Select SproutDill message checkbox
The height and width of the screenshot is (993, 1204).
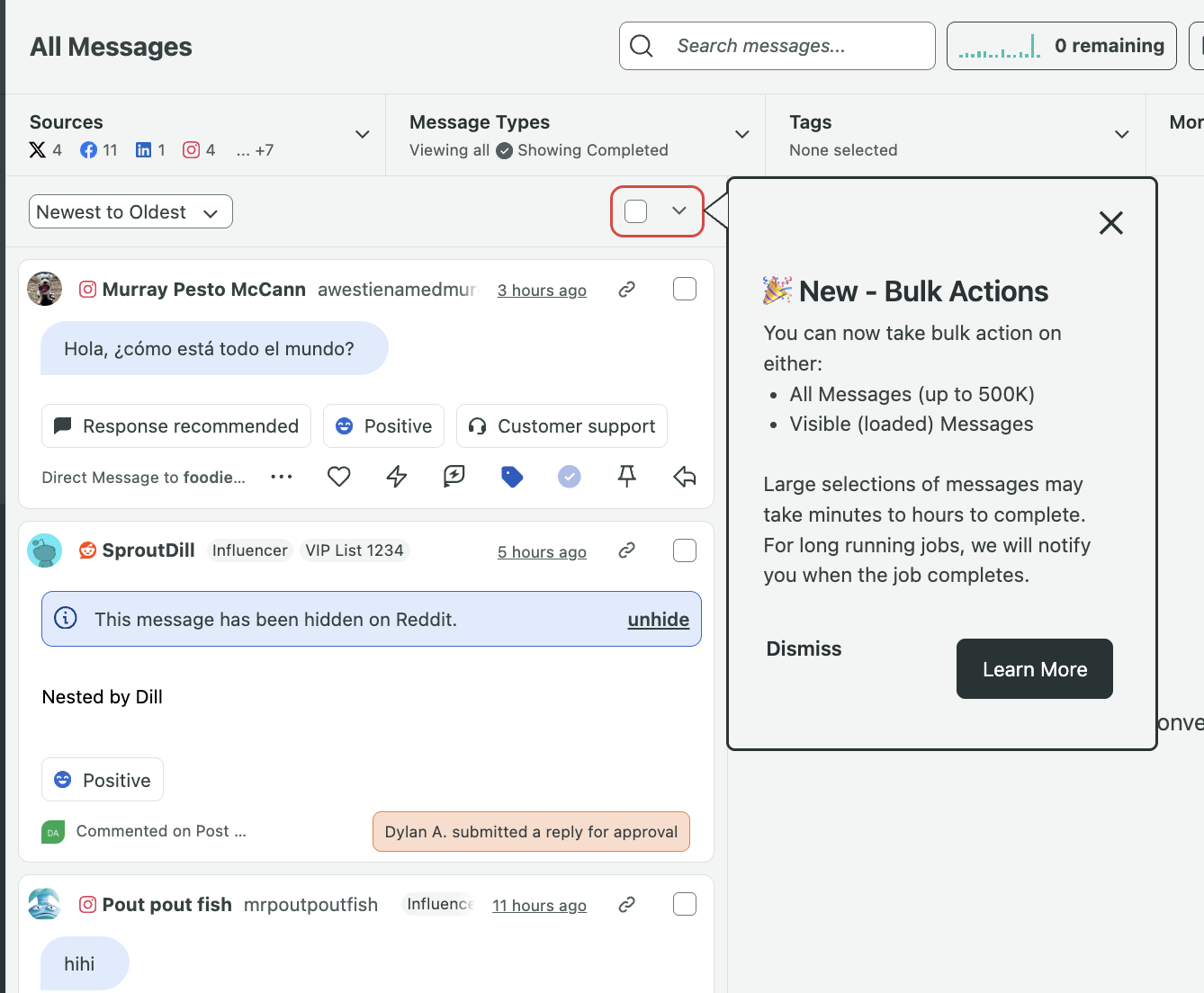tap(685, 550)
